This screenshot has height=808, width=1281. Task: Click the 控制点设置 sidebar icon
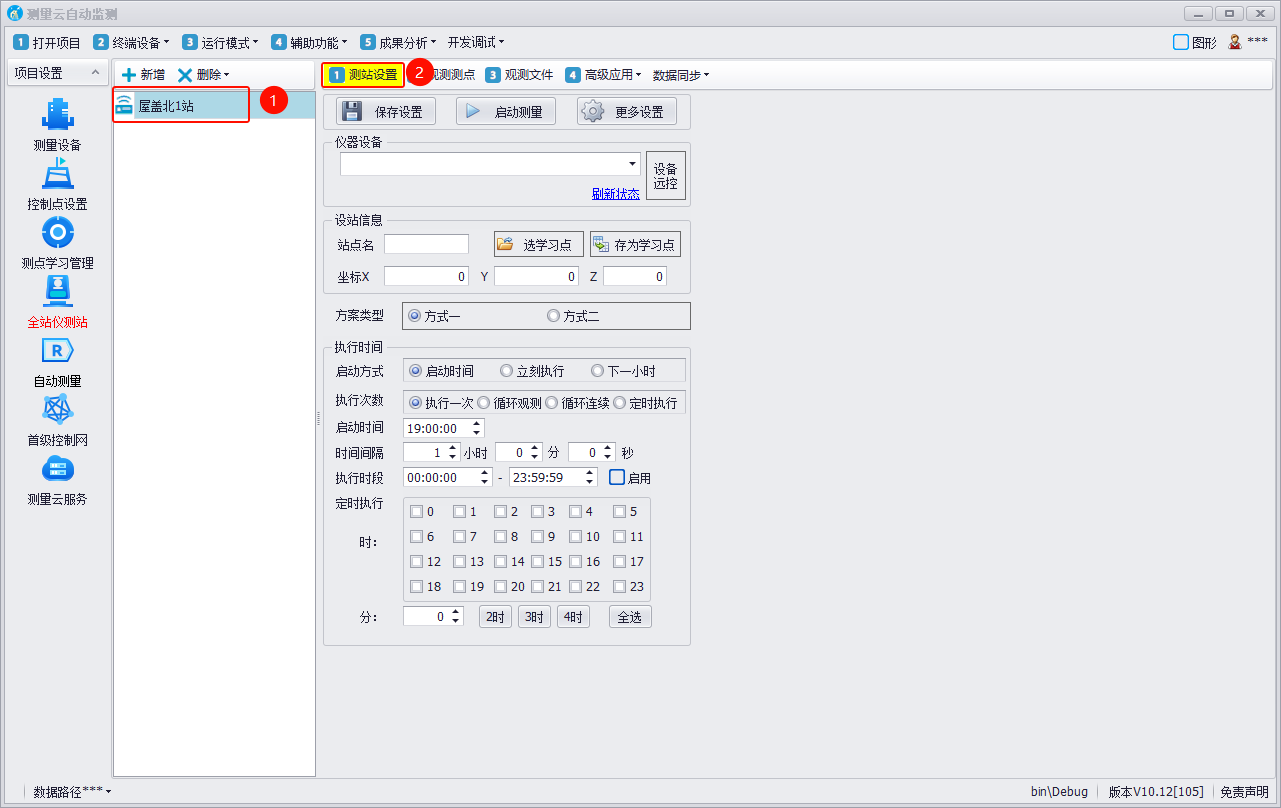(x=57, y=175)
